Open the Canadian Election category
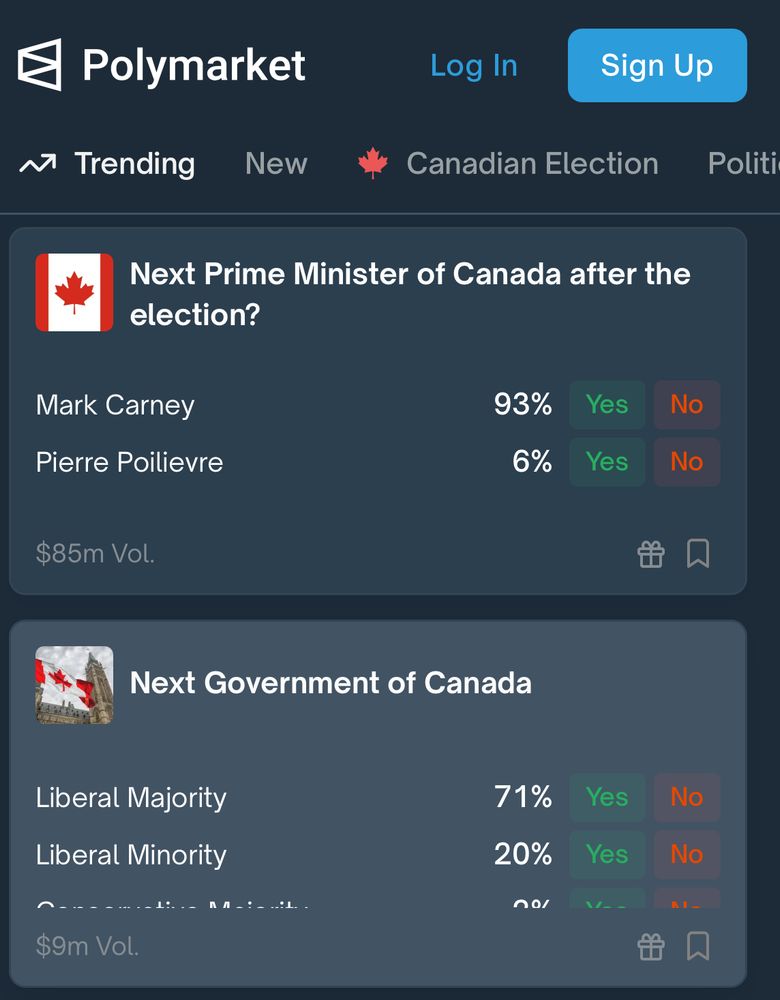This screenshot has height=1000, width=780. [x=532, y=163]
